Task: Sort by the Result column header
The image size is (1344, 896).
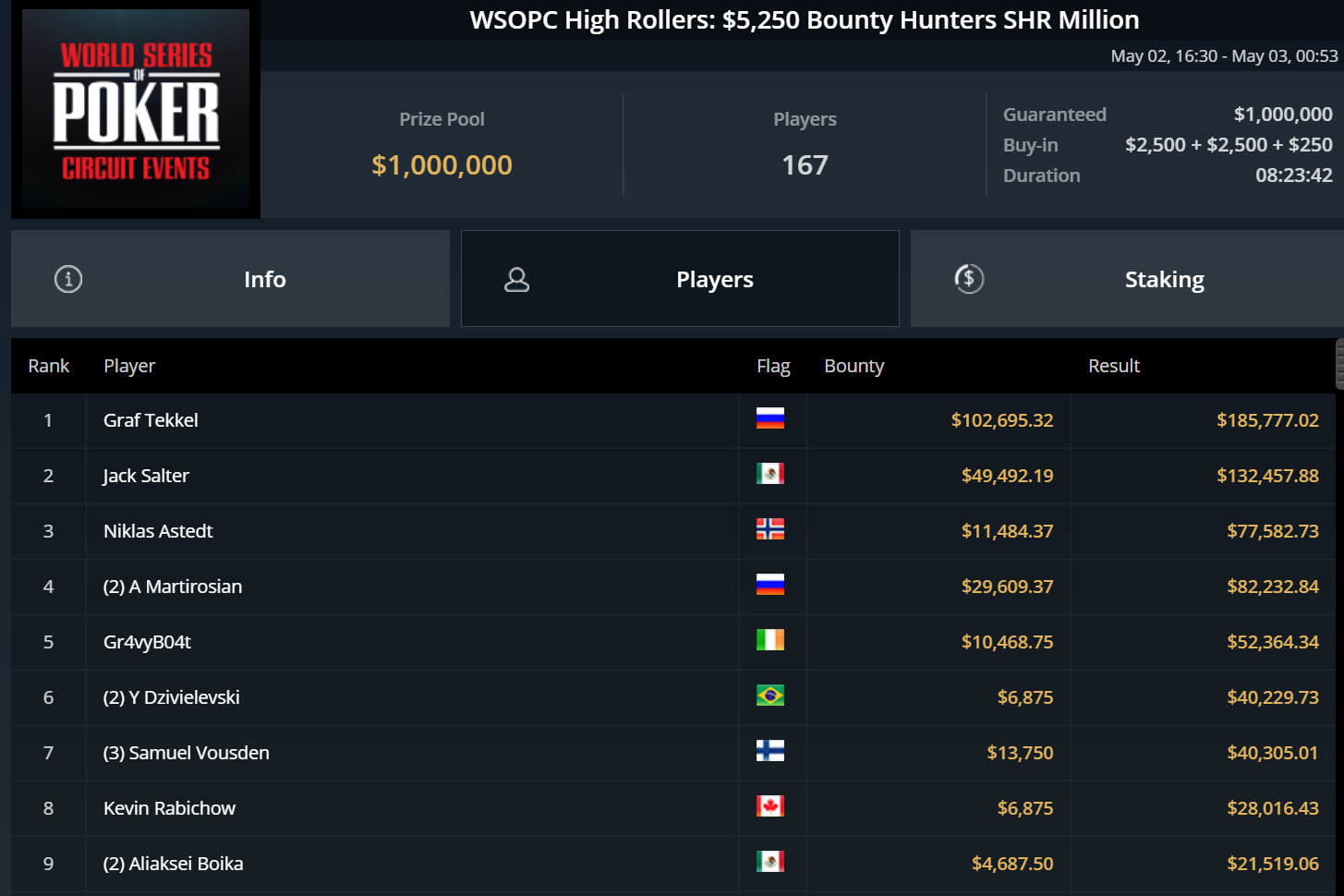Action: [x=1114, y=366]
